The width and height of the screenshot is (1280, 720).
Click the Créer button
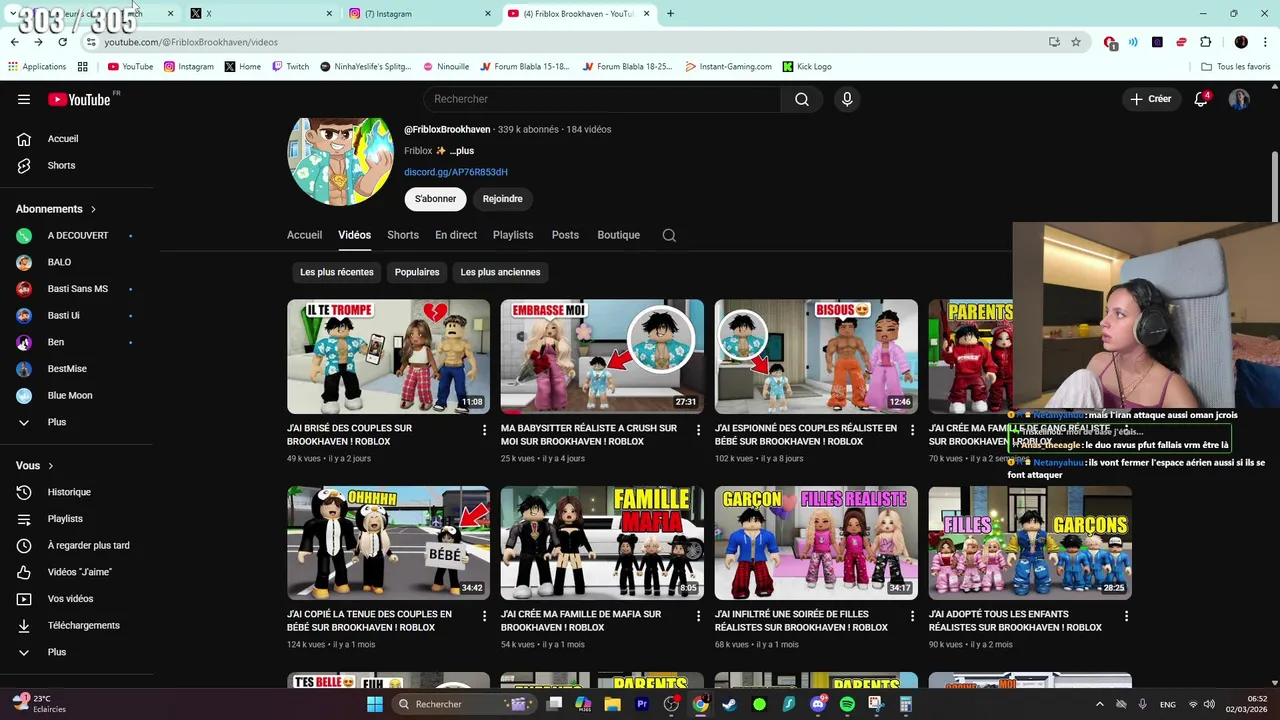tap(1150, 99)
